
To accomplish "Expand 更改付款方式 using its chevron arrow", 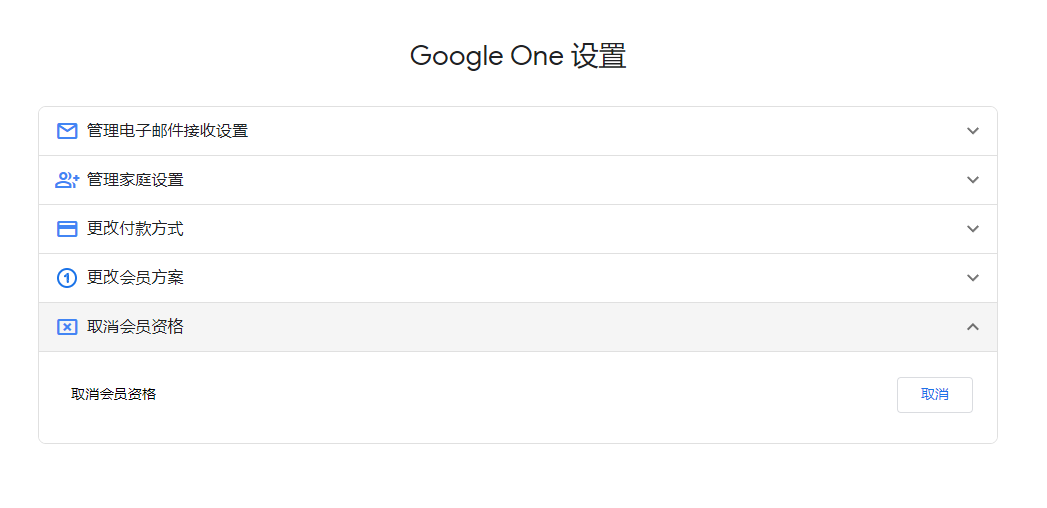I will 973,229.
